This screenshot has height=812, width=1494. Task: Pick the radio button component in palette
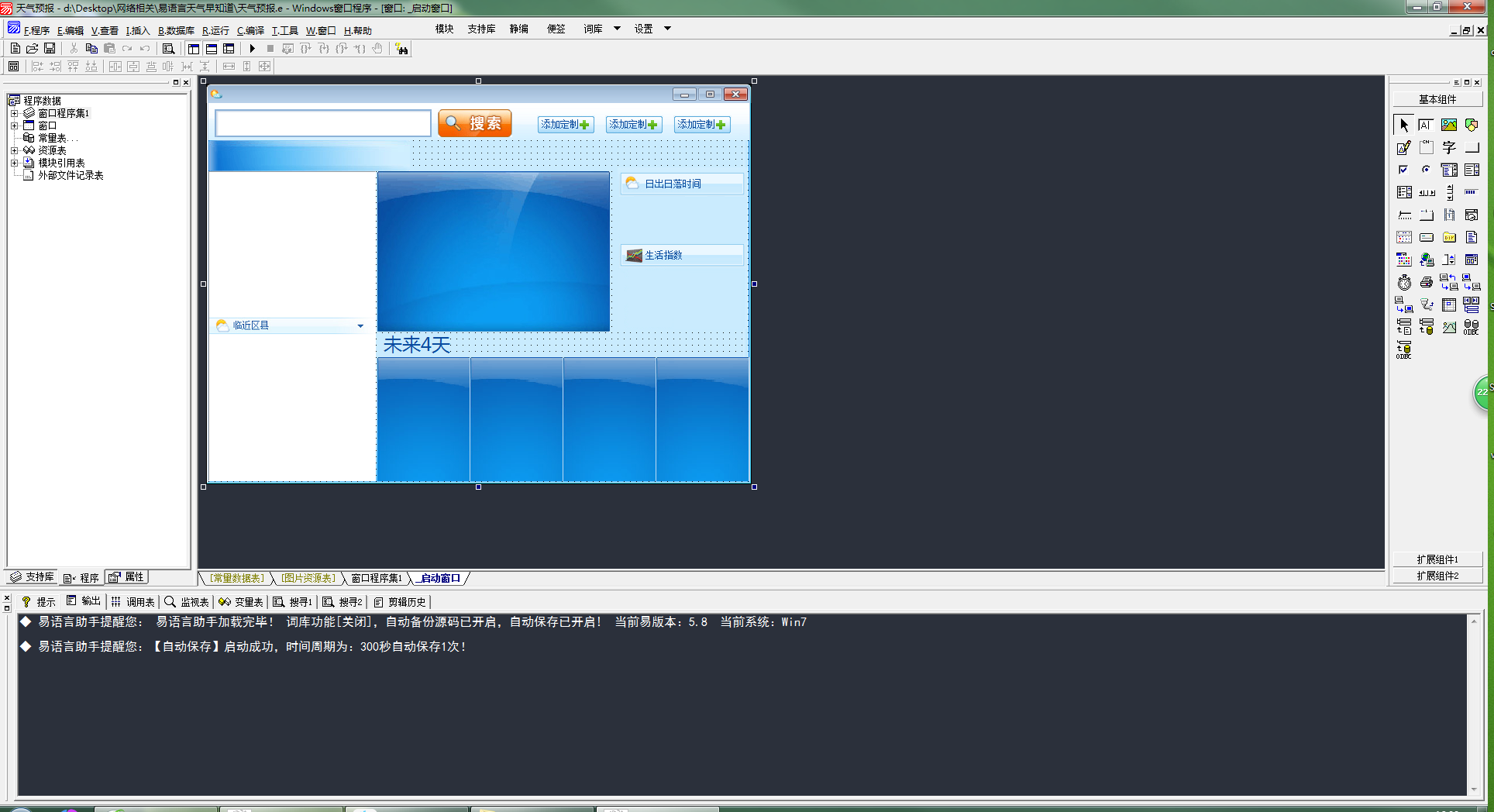[1427, 170]
